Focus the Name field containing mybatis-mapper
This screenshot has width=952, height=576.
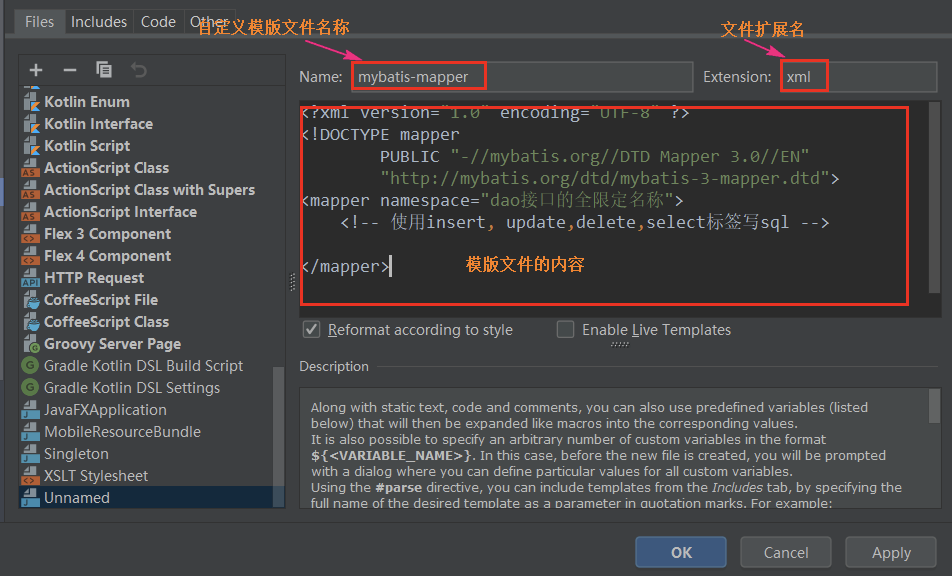tap(522, 77)
